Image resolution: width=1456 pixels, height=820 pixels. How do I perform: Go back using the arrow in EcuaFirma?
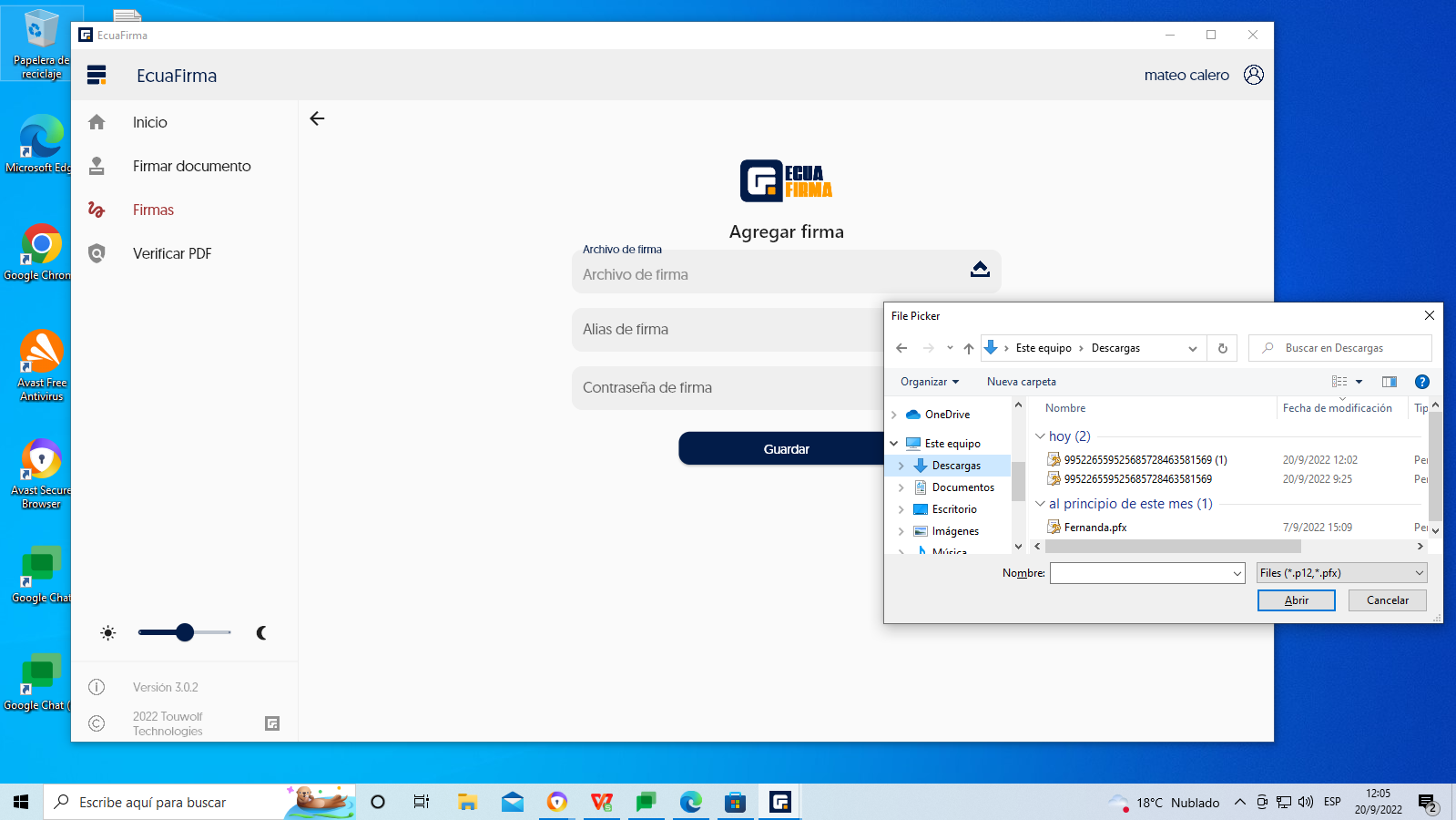pos(317,118)
